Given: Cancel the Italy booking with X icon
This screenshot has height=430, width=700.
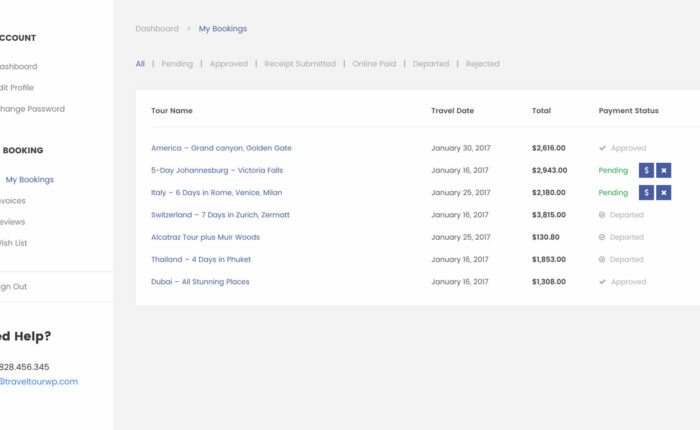Looking at the screenshot, I should click(664, 192).
